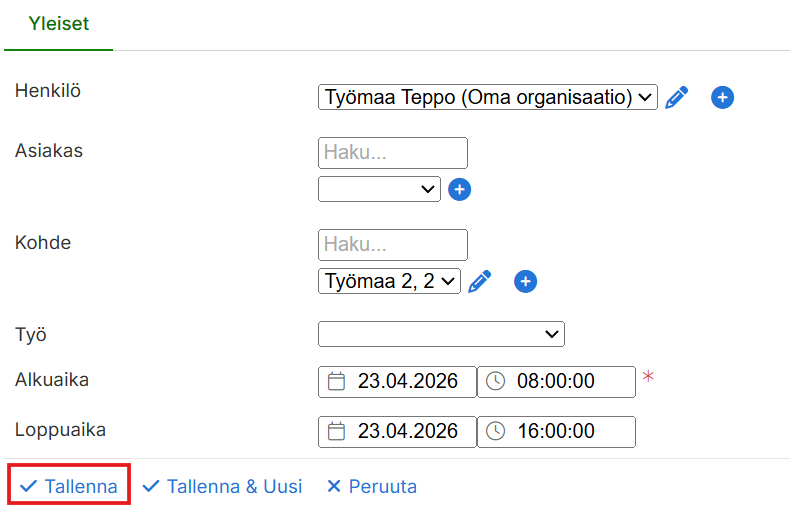790x512 pixels.
Task: Click the blue plus icon beside Henkilö
Action: 723,97
